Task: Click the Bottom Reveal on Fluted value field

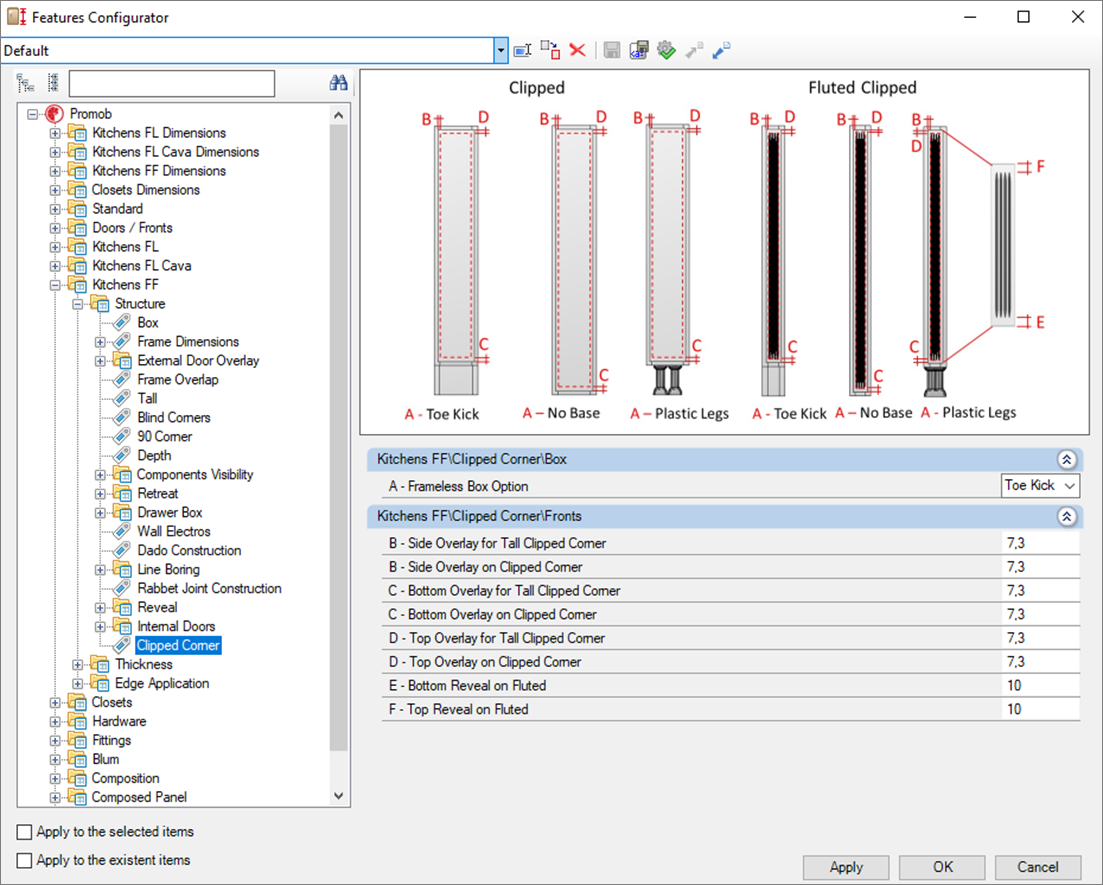Action: [x=1039, y=686]
